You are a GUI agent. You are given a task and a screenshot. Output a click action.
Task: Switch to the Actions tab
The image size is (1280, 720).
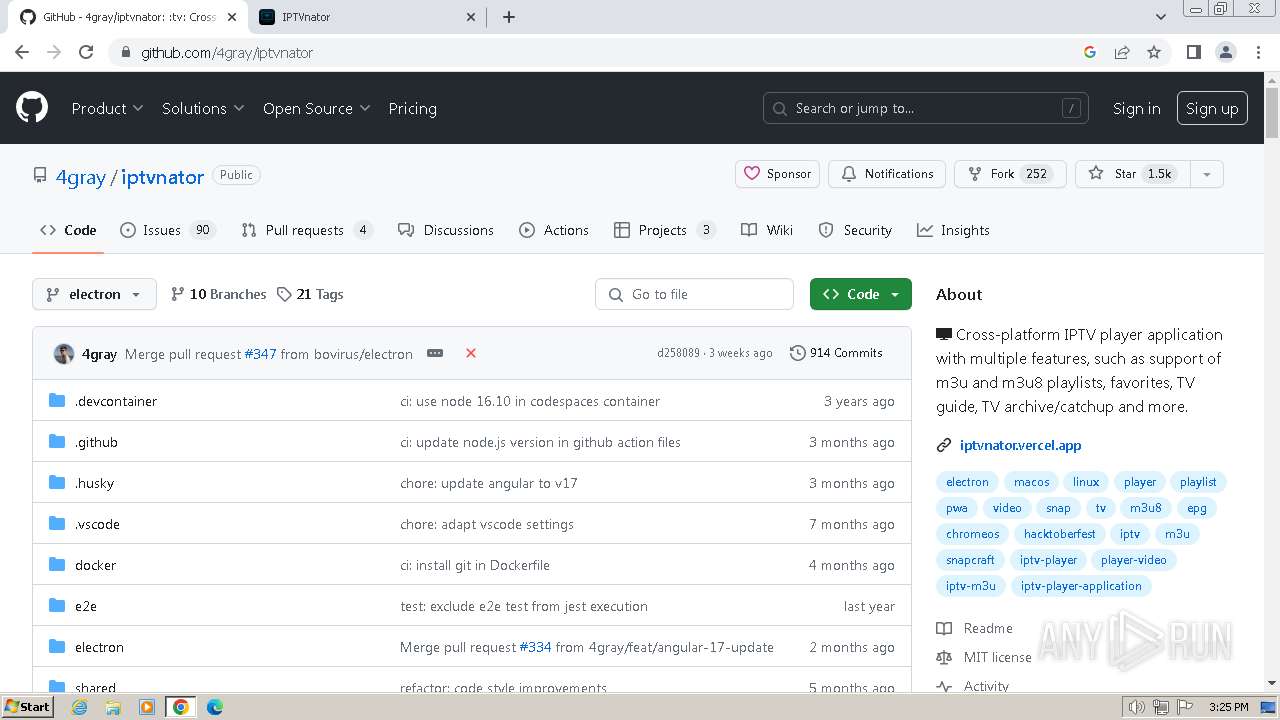click(554, 230)
